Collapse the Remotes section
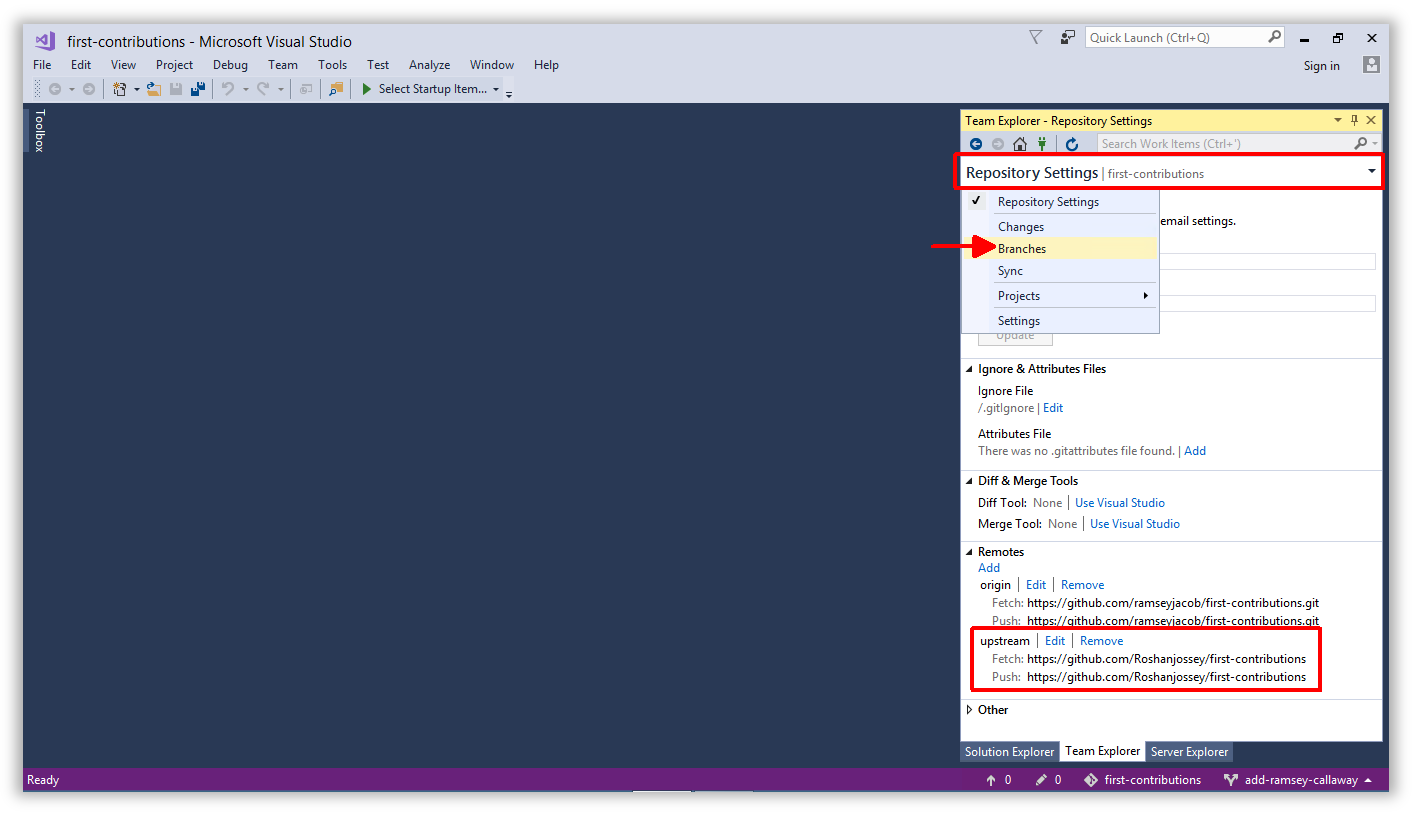This screenshot has width=1413, height=813. pyautogui.click(x=969, y=552)
